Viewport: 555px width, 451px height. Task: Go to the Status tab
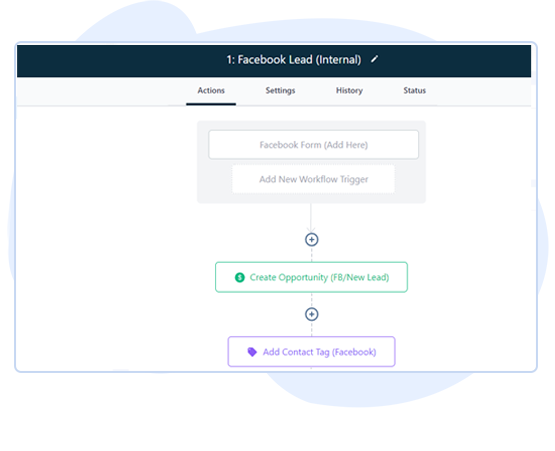pyautogui.click(x=414, y=91)
